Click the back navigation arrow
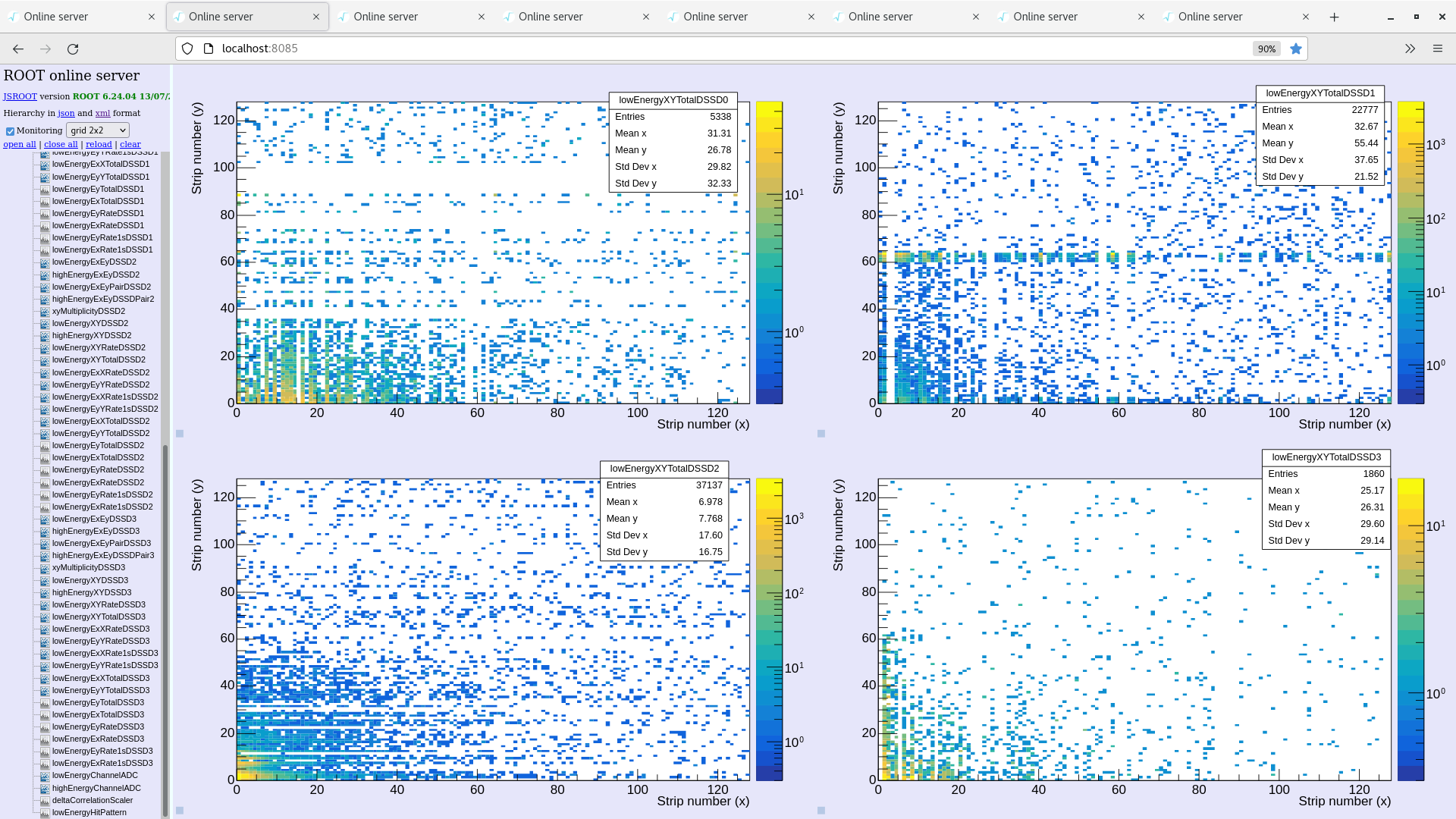 tap(17, 48)
